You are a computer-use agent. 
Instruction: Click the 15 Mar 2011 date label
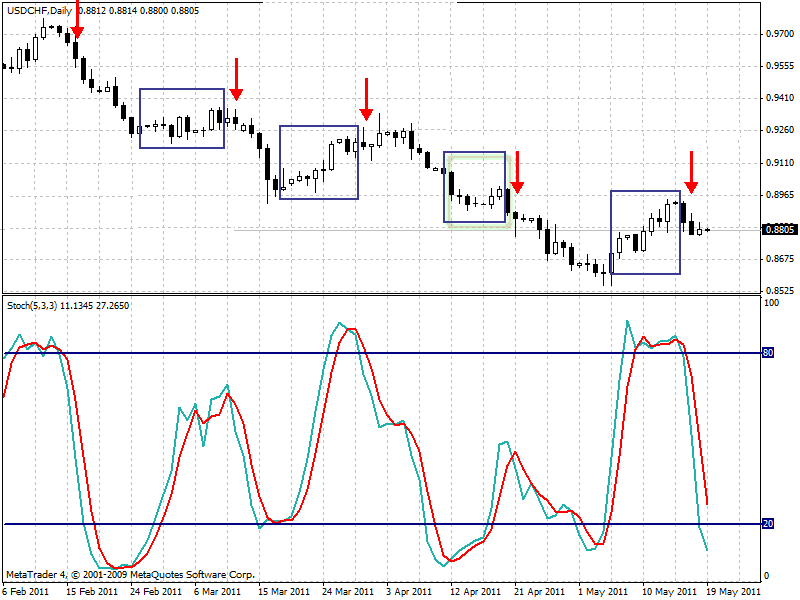[x=284, y=592]
